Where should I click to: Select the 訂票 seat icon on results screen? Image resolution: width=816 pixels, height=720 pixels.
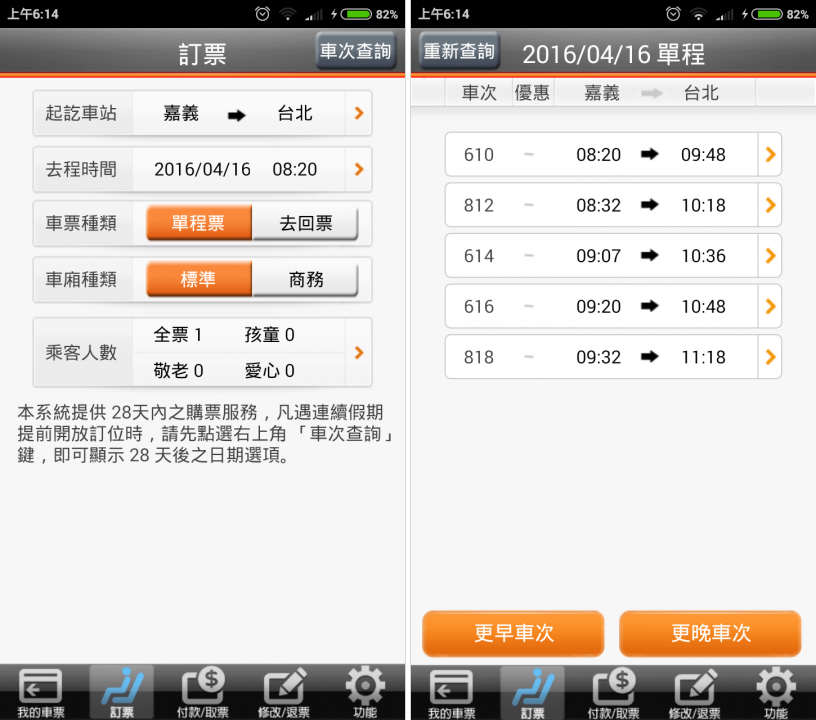(x=531, y=690)
